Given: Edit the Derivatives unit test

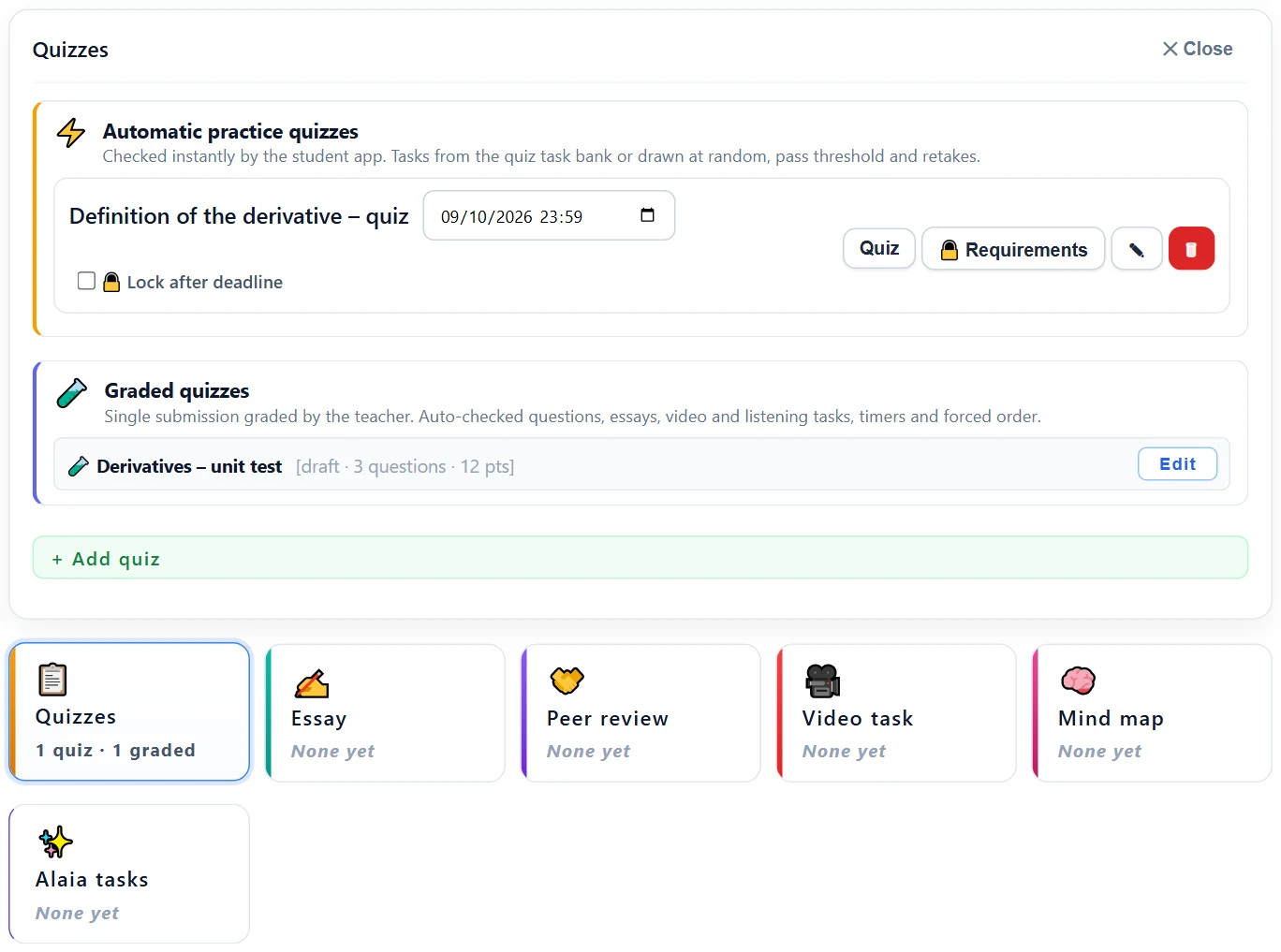Looking at the screenshot, I should (x=1177, y=464).
